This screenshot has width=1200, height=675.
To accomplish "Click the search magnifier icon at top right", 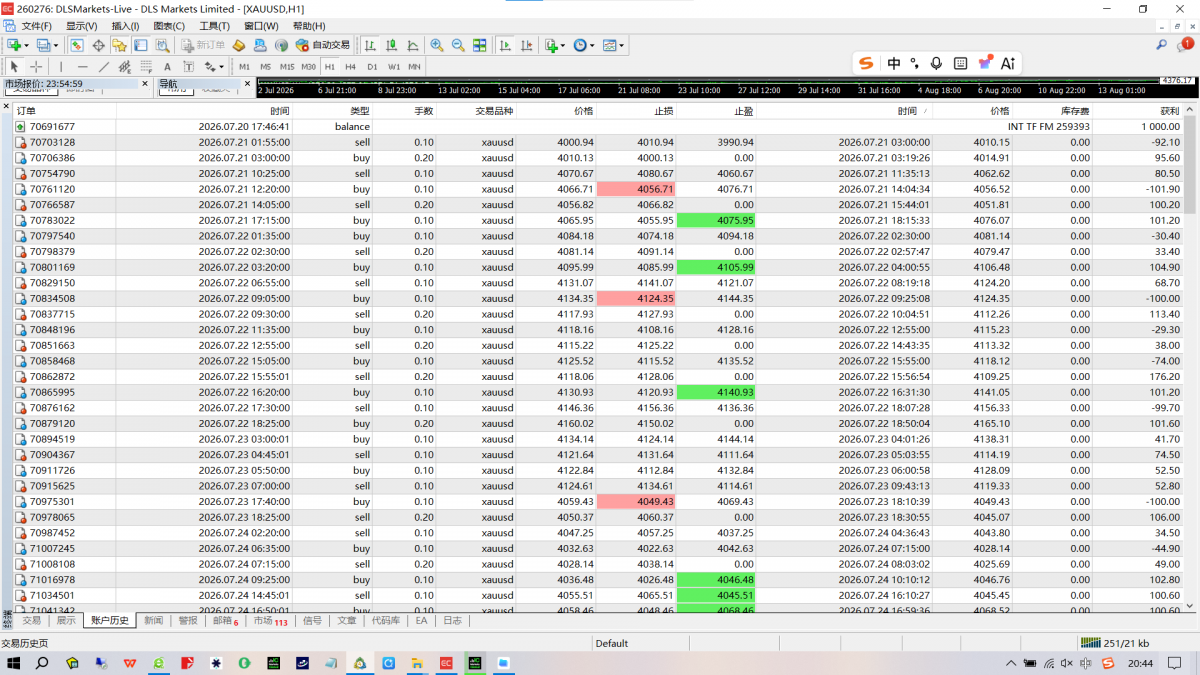I will click(x=1161, y=45).
